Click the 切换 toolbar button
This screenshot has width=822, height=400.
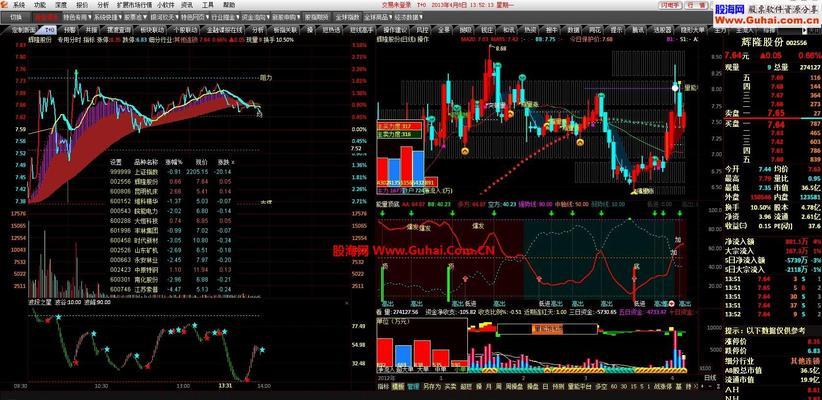click(x=16, y=17)
